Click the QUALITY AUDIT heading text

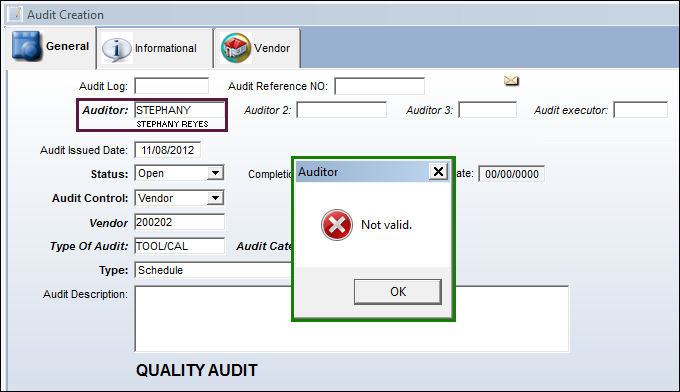tap(196, 370)
